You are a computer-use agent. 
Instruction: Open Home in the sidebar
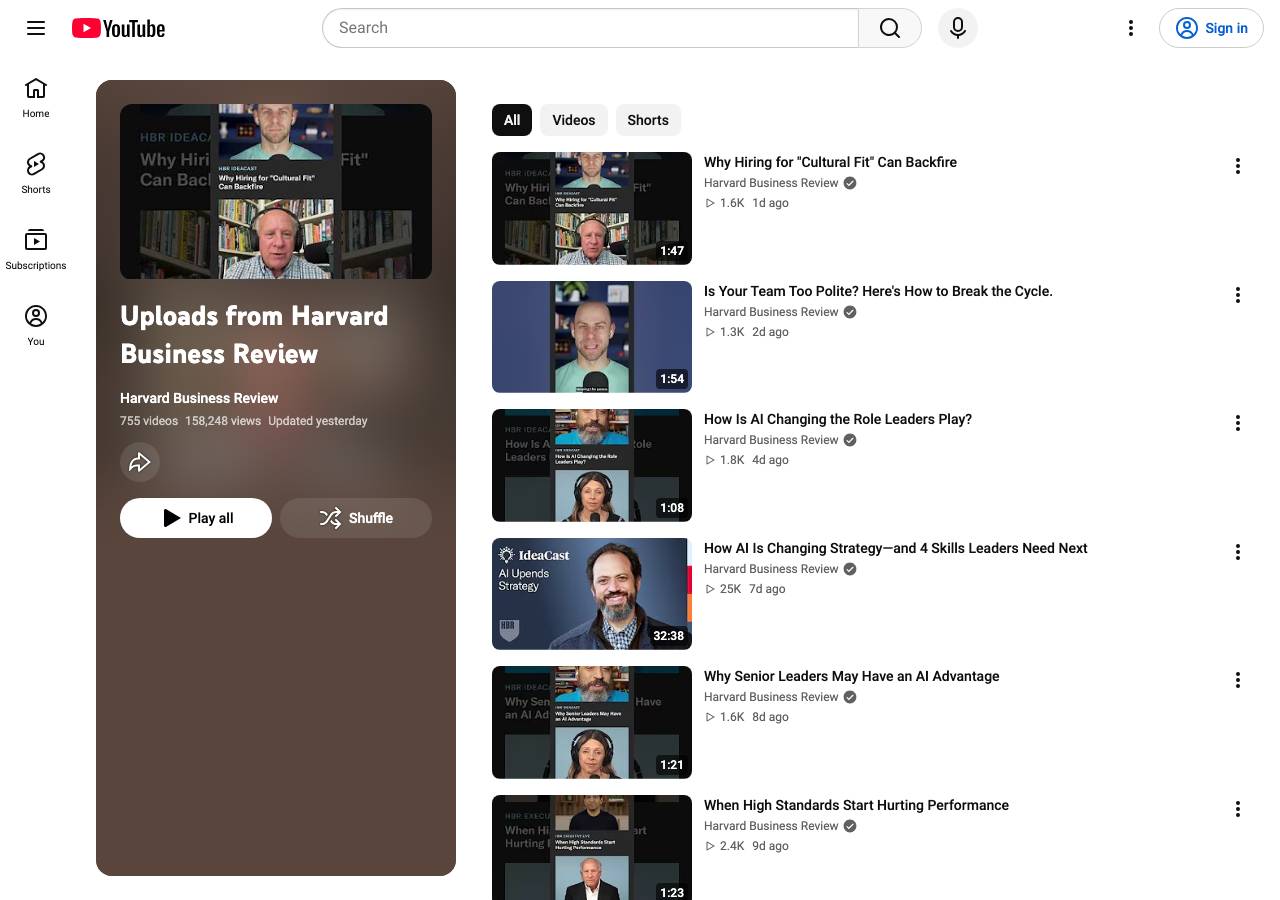pos(36,98)
